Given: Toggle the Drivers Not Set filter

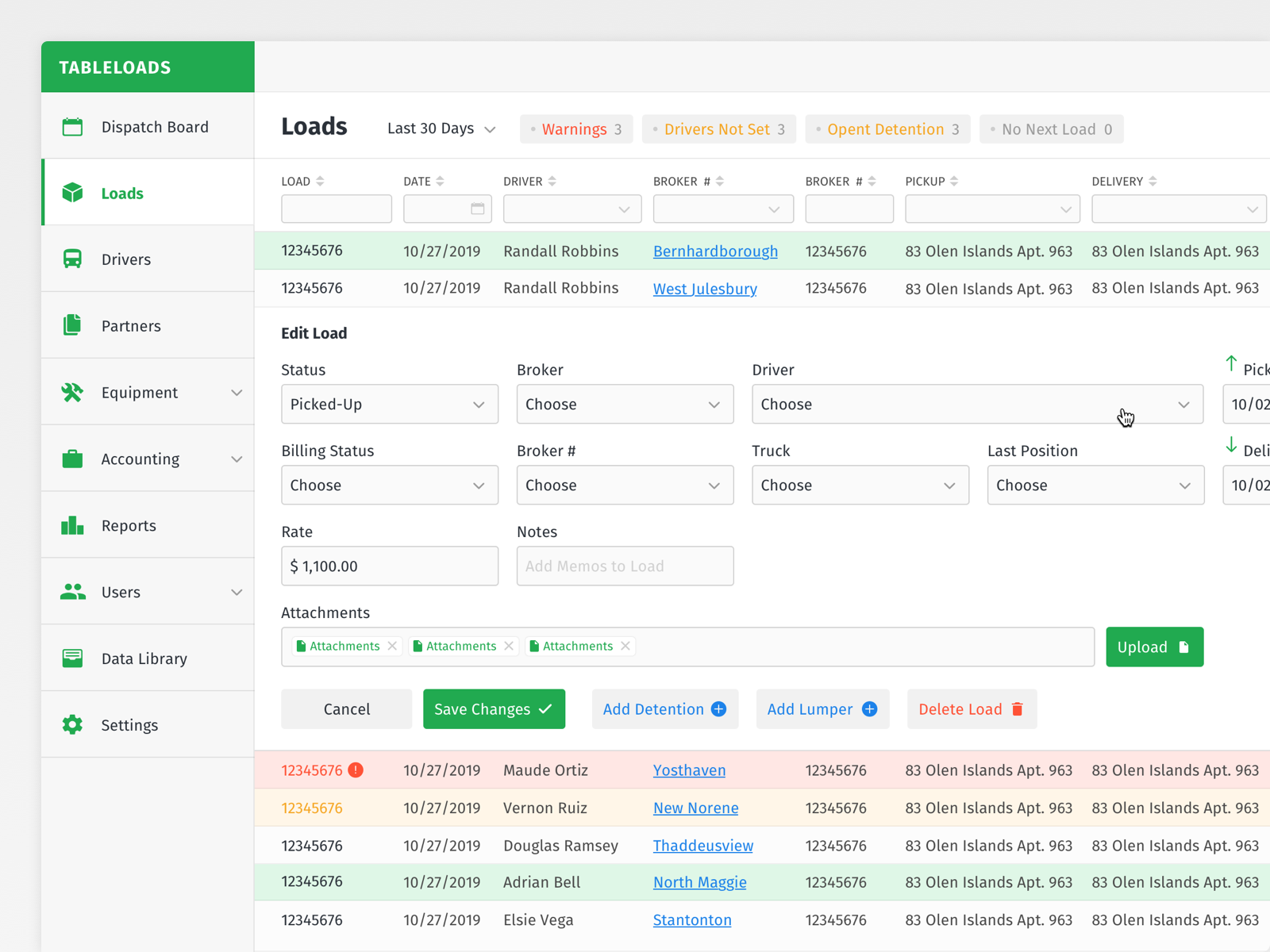Looking at the screenshot, I should tap(718, 129).
